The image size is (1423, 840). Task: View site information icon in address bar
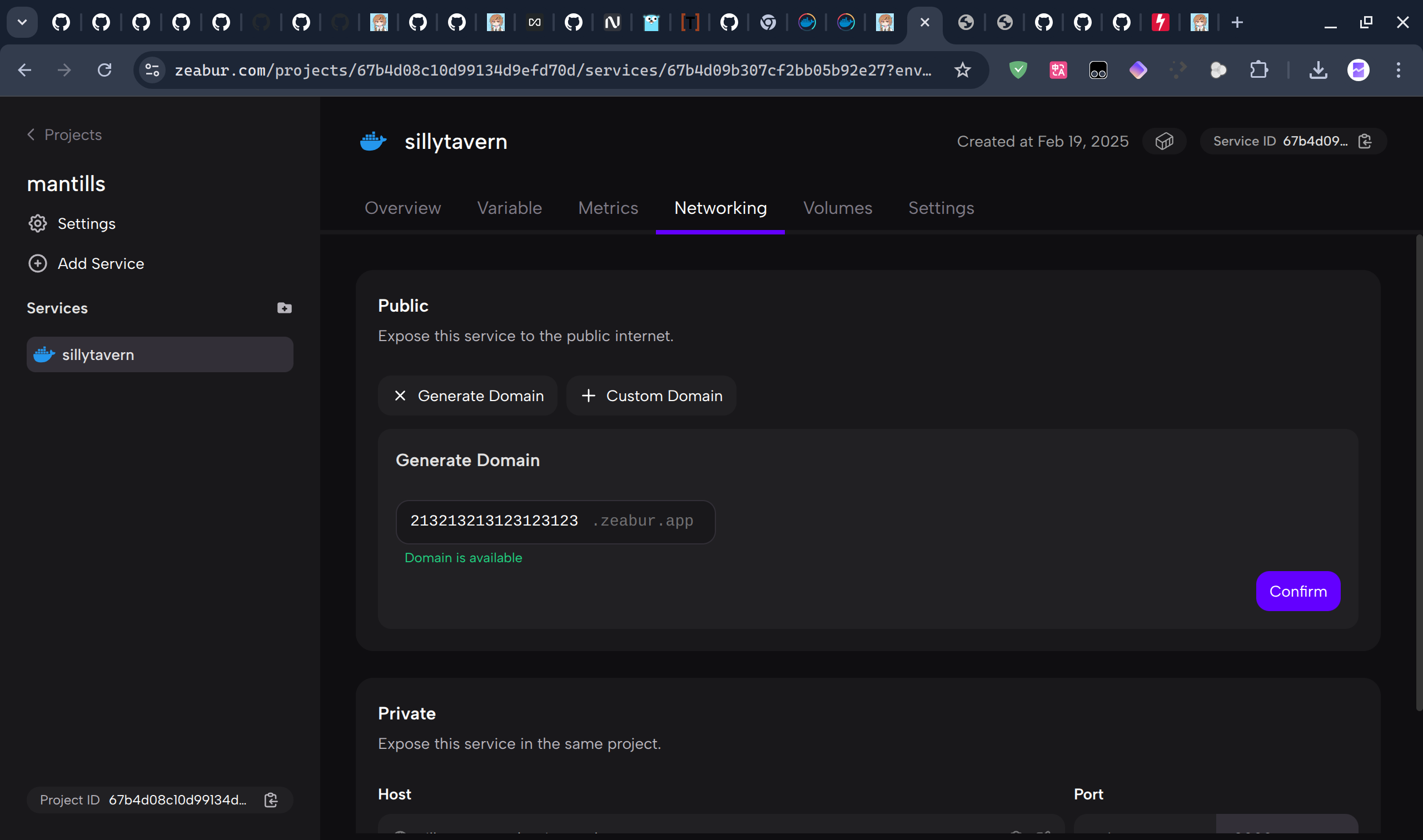pyautogui.click(x=152, y=70)
